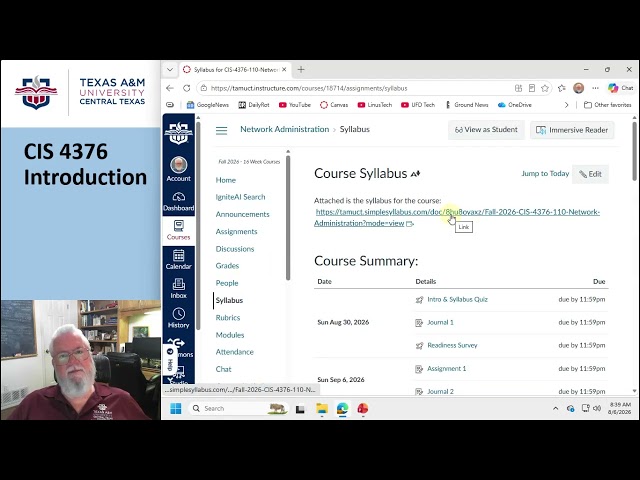Open Home in course menu
Viewport: 640px width, 480px height.
point(225,180)
